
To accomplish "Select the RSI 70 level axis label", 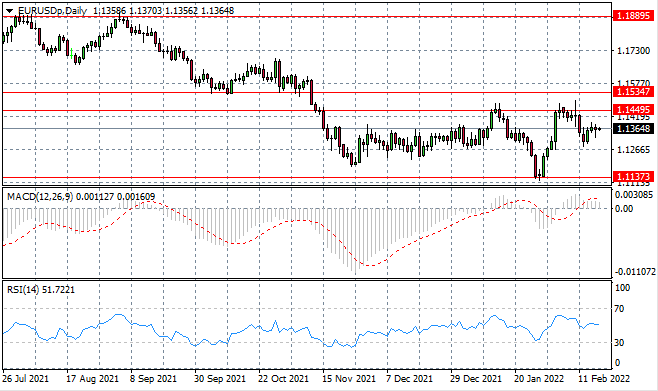I will [x=619, y=309].
